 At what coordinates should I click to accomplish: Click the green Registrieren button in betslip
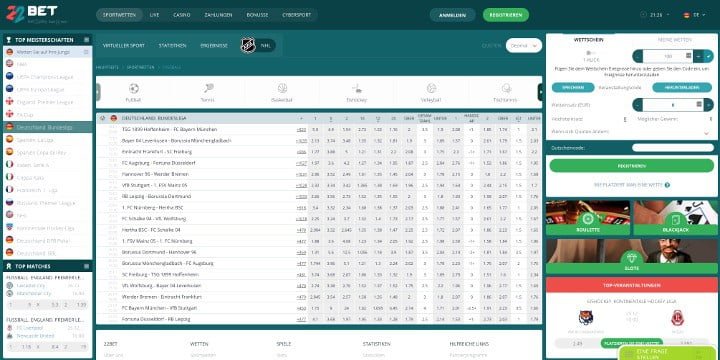pos(631,165)
